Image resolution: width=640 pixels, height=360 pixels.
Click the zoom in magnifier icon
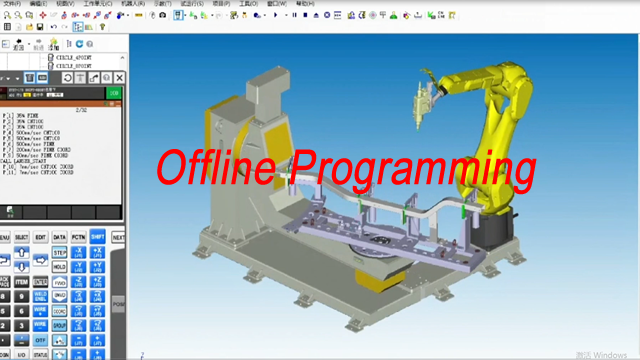(x=7, y=16)
